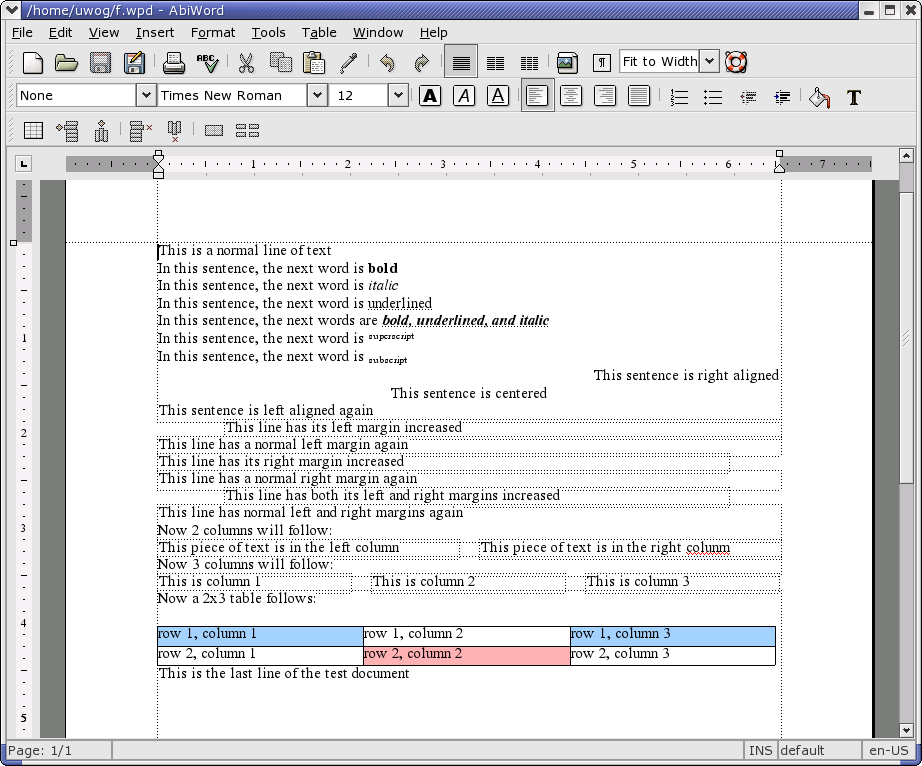Viewport: 922px width, 766px height.
Task: Insert an image using the picture icon
Action: (x=567, y=63)
